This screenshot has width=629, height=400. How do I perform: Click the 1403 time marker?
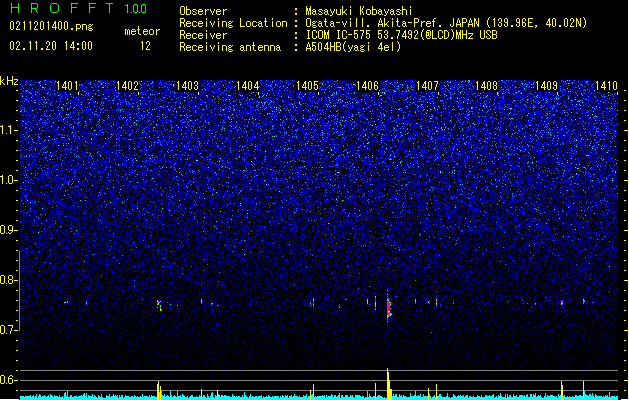[x=187, y=86]
